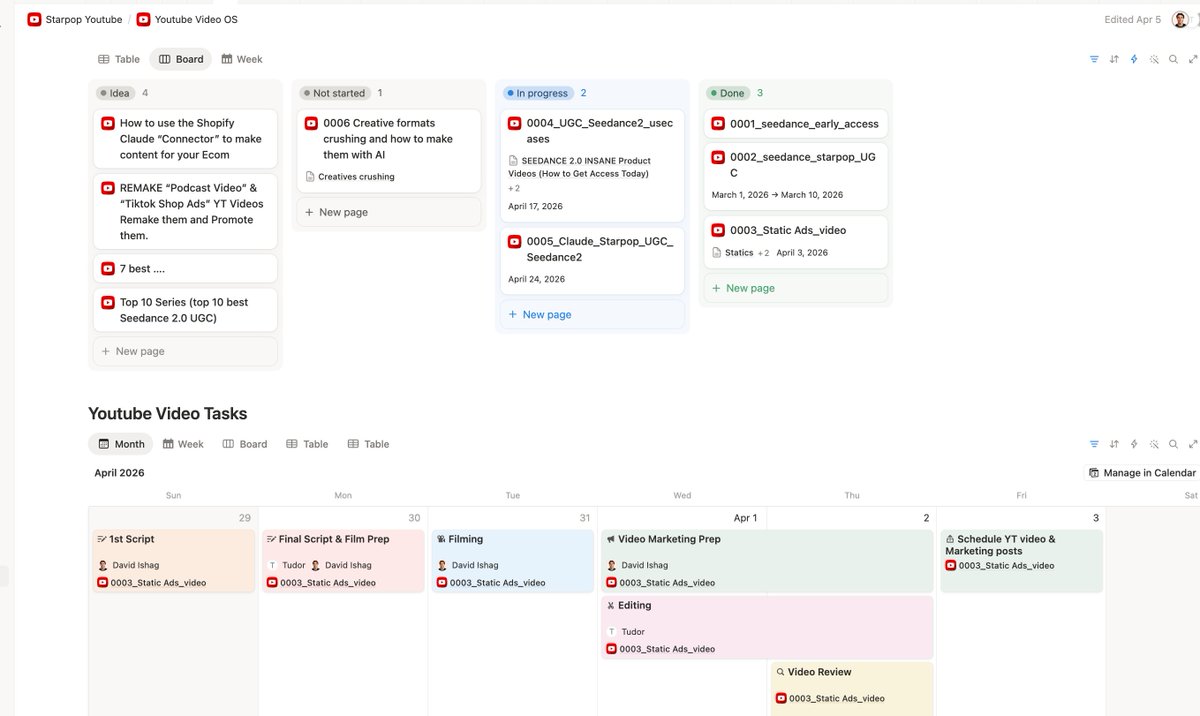Click March 1, 2026 → March 10, 2026 range

click(777, 195)
